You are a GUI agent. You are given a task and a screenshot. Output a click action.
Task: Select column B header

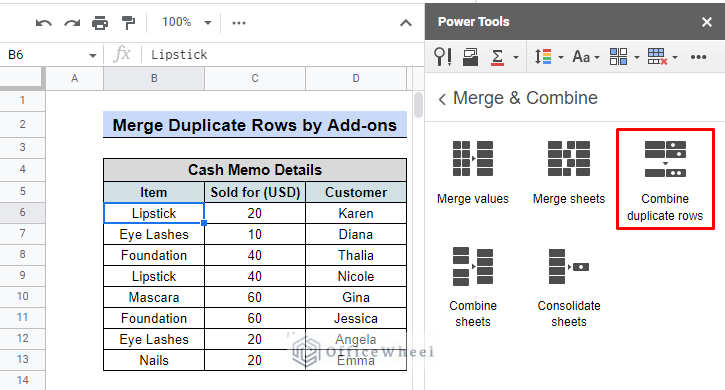coord(154,79)
